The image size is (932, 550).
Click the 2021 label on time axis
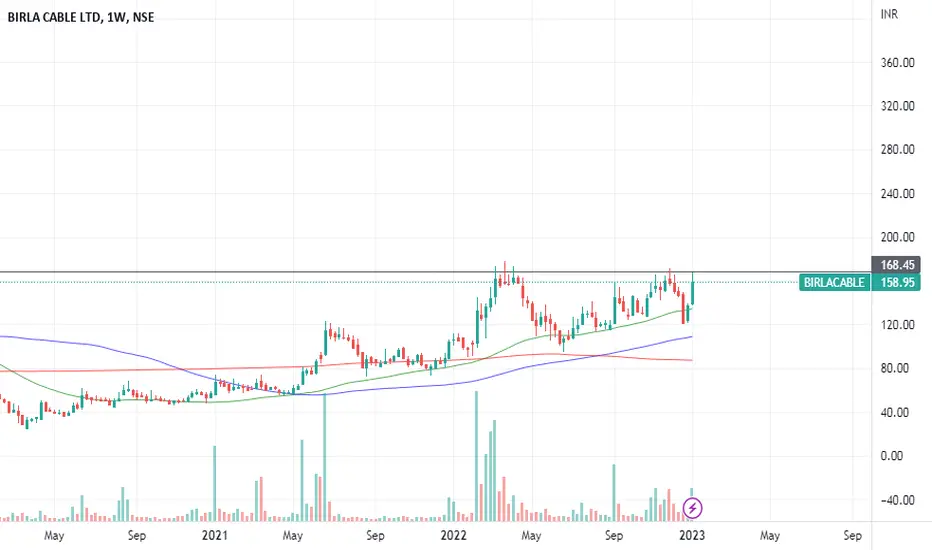click(x=215, y=535)
